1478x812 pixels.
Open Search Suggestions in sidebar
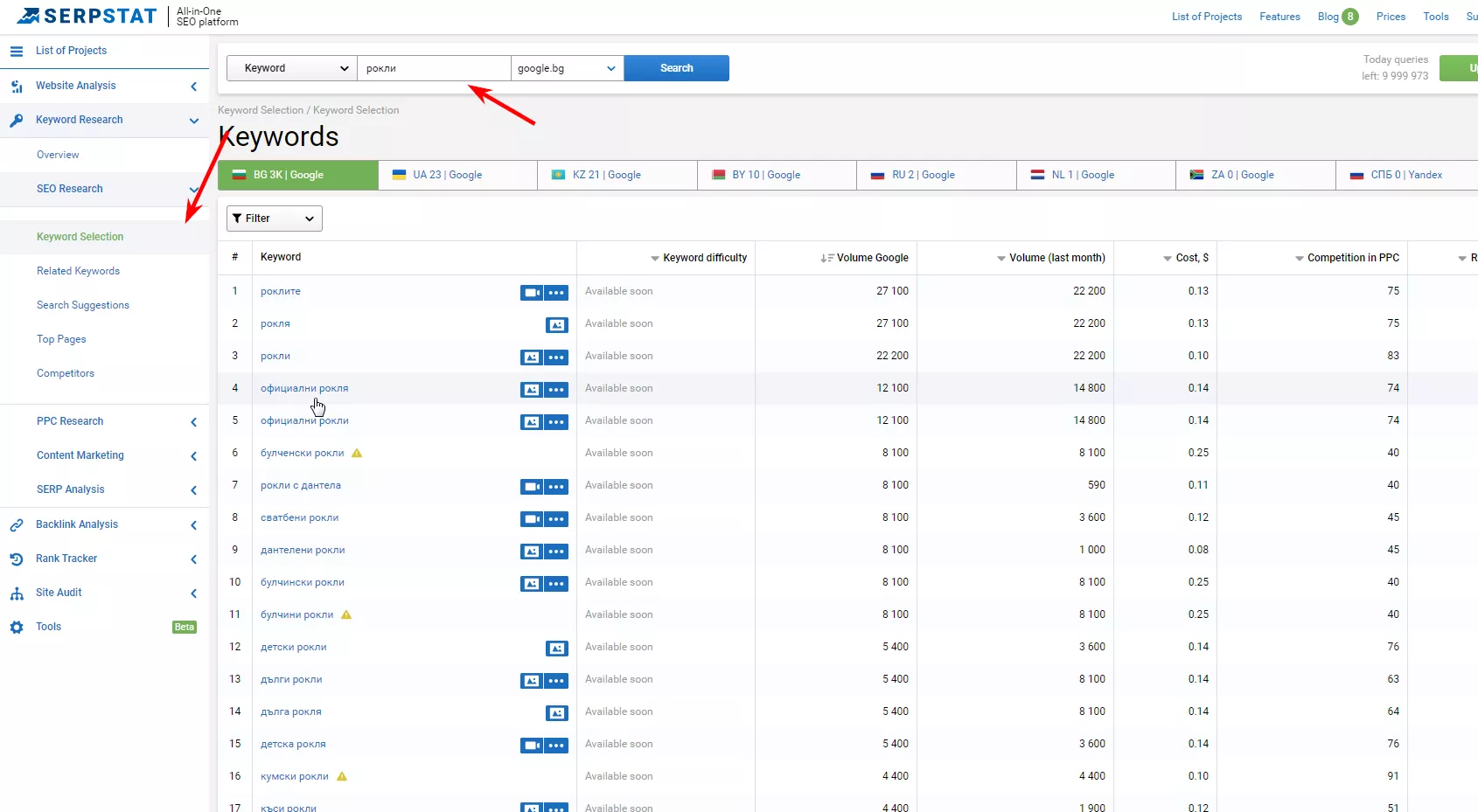pyautogui.click(x=83, y=305)
